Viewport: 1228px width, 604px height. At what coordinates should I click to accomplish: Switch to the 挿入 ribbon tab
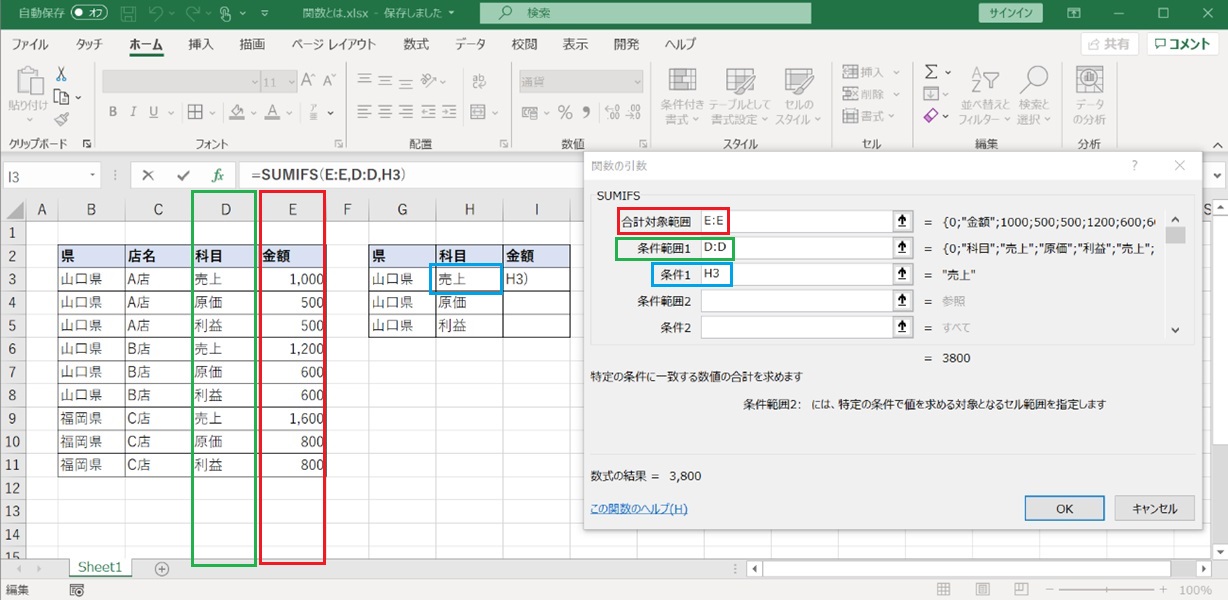click(201, 44)
